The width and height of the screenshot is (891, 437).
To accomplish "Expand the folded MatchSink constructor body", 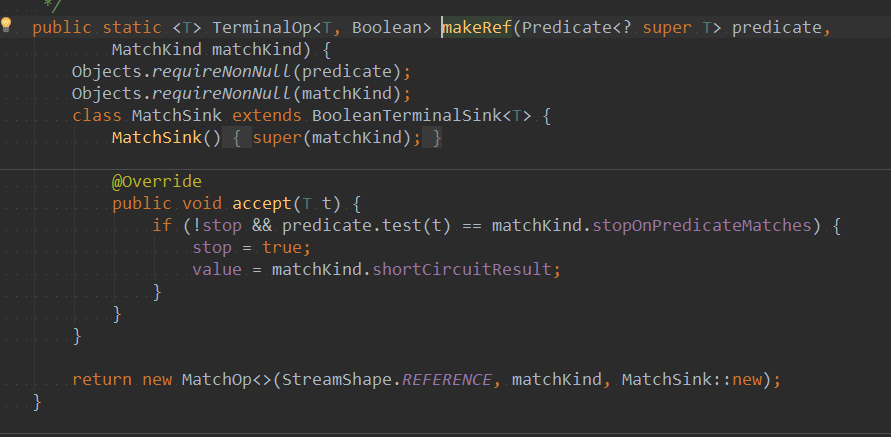I will point(236,138).
